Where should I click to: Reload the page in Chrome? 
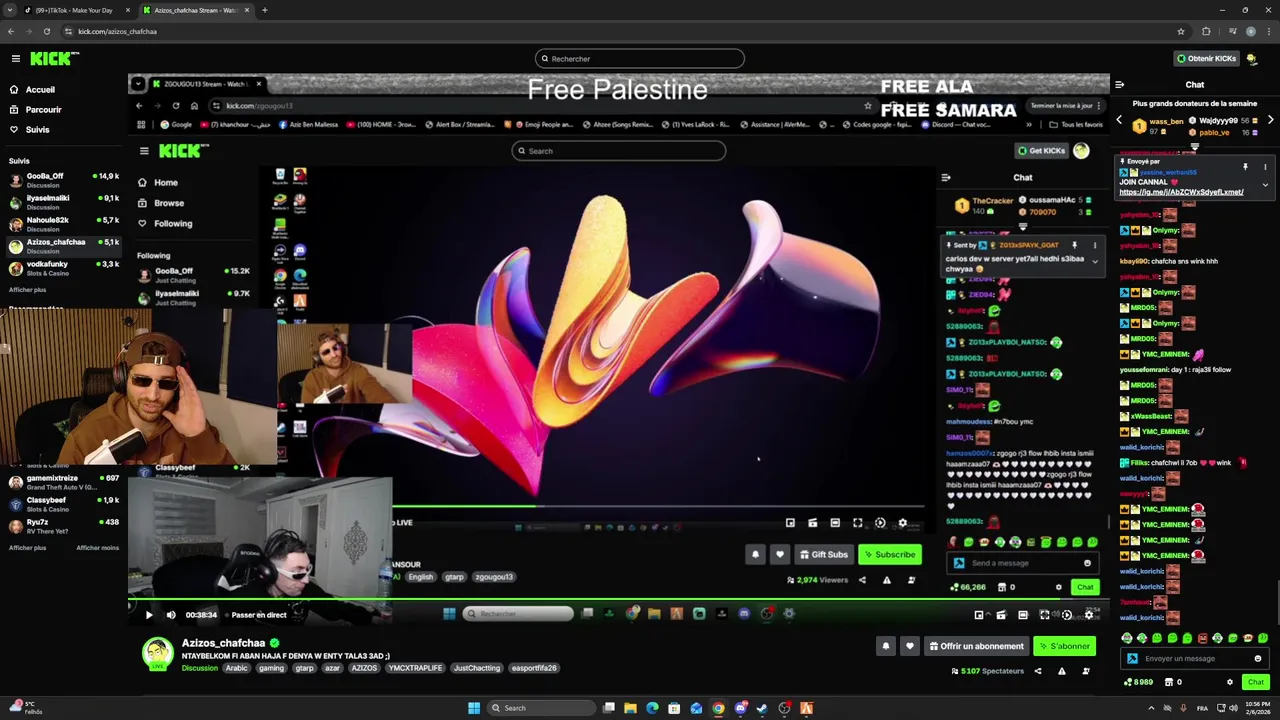pyautogui.click(x=46, y=31)
